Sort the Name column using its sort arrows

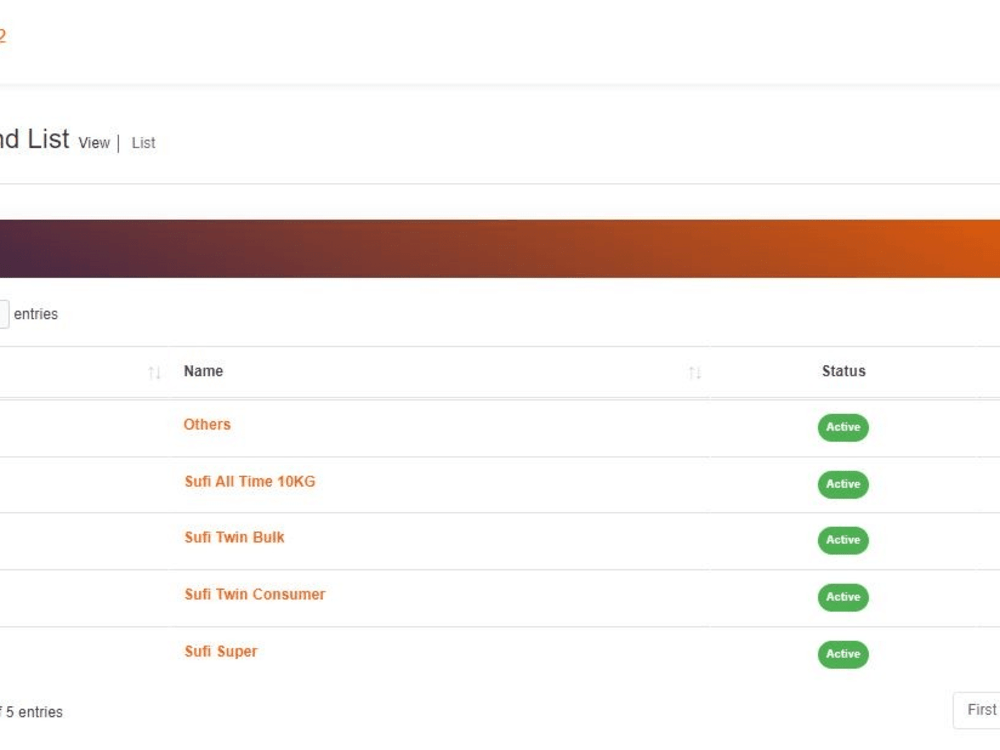click(694, 371)
